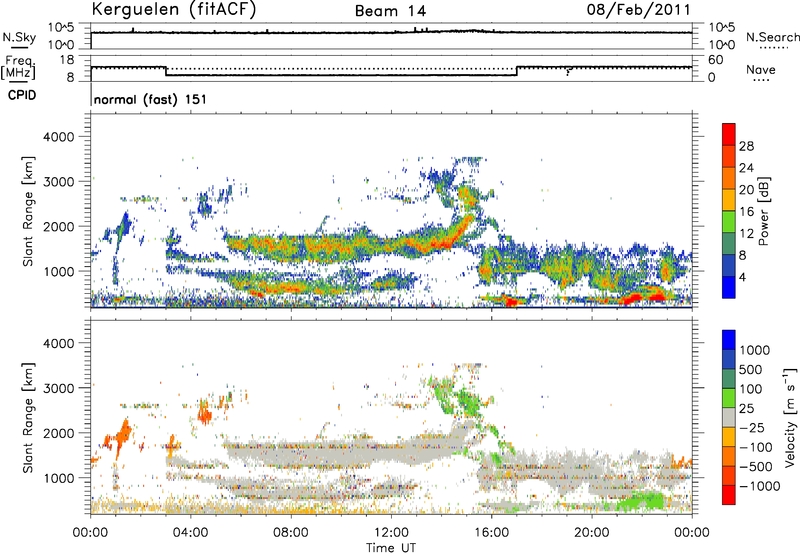The image size is (800, 554).
Task: Click the "2000" tick of the power panel
Action: tap(59, 226)
